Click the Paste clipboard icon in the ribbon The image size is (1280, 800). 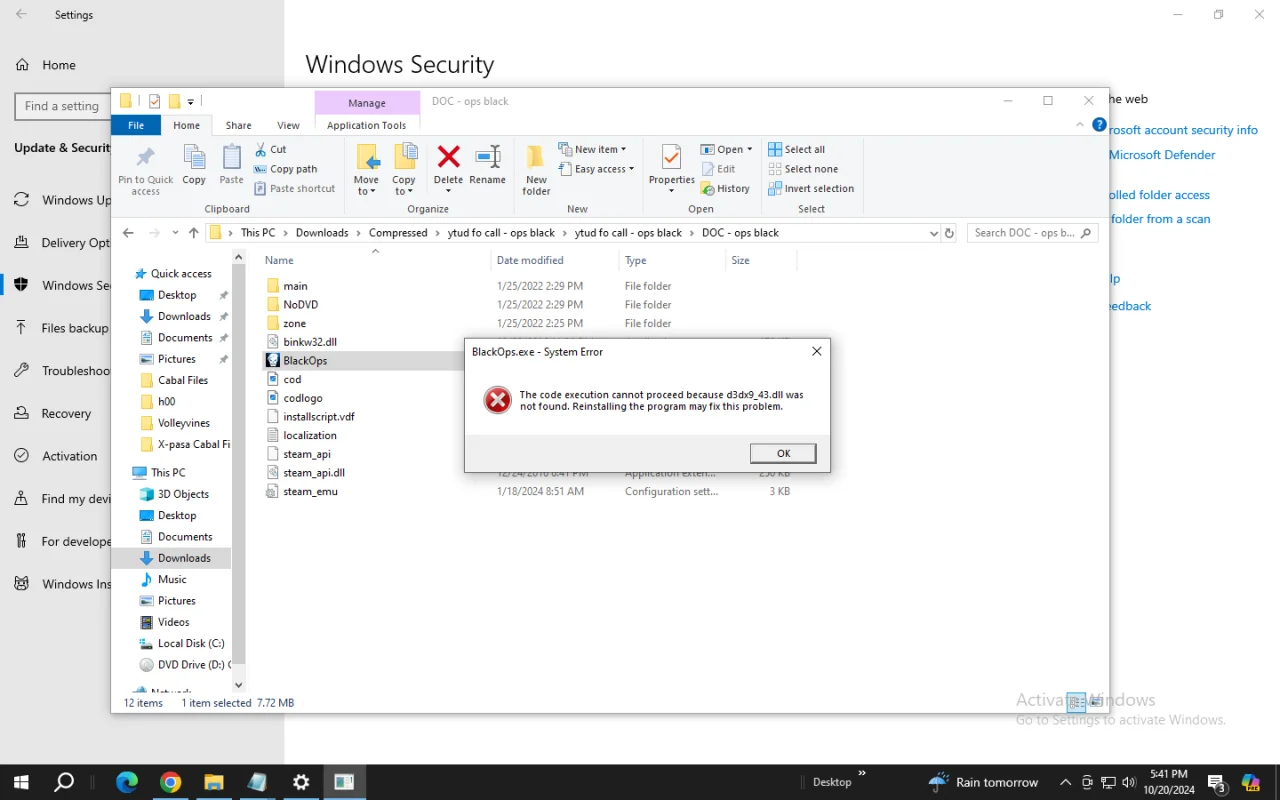pos(231,166)
